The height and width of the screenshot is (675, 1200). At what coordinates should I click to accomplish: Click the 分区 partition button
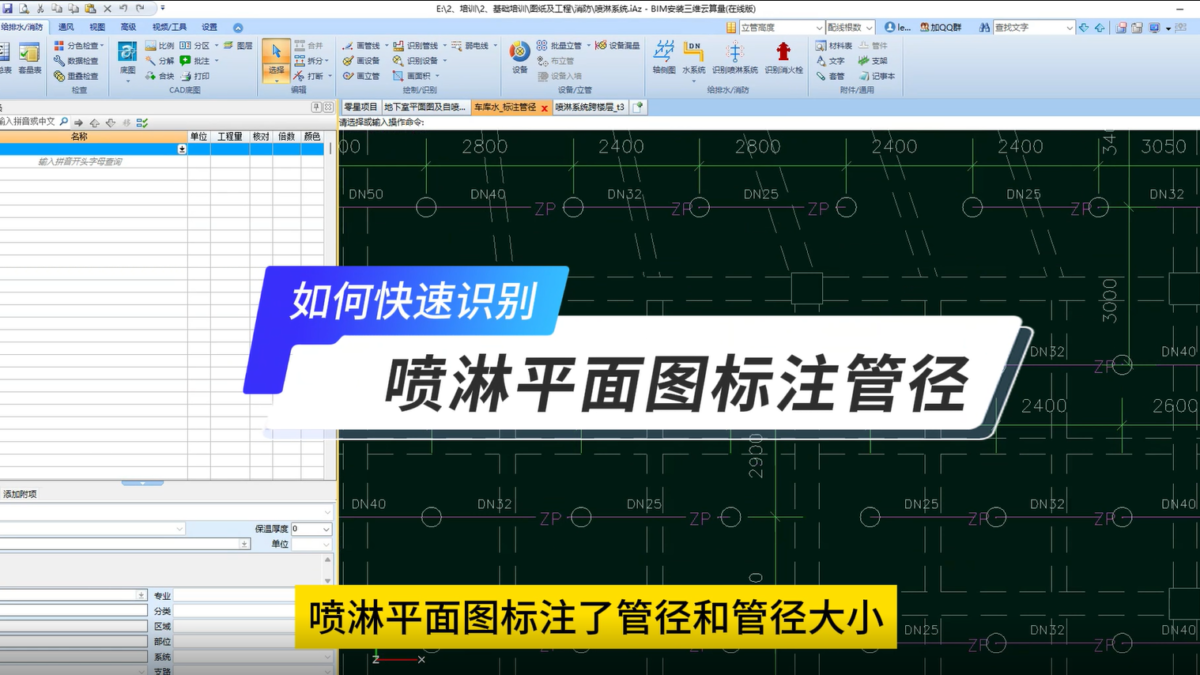click(195, 46)
